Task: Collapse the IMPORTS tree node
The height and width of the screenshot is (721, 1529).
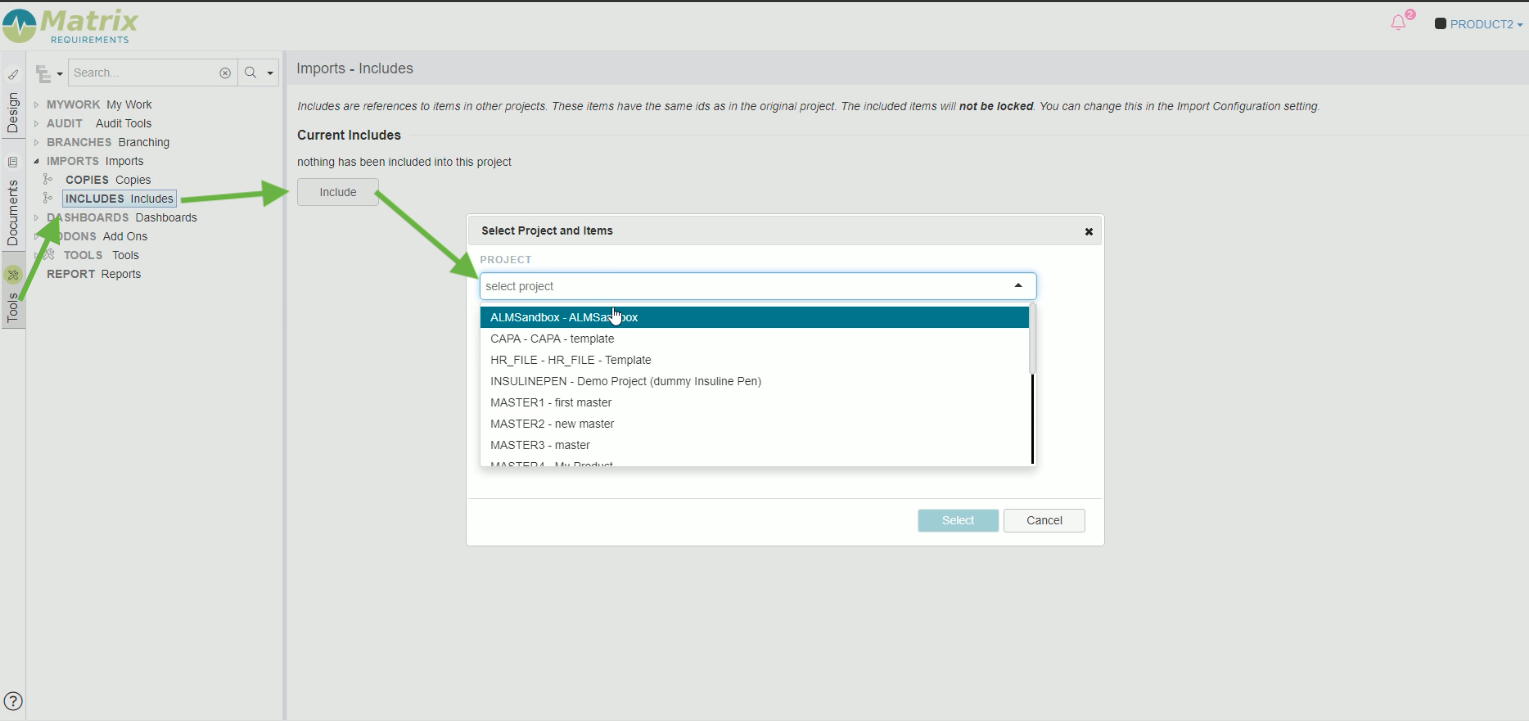Action: pyautogui.click(x=37, y=161)
